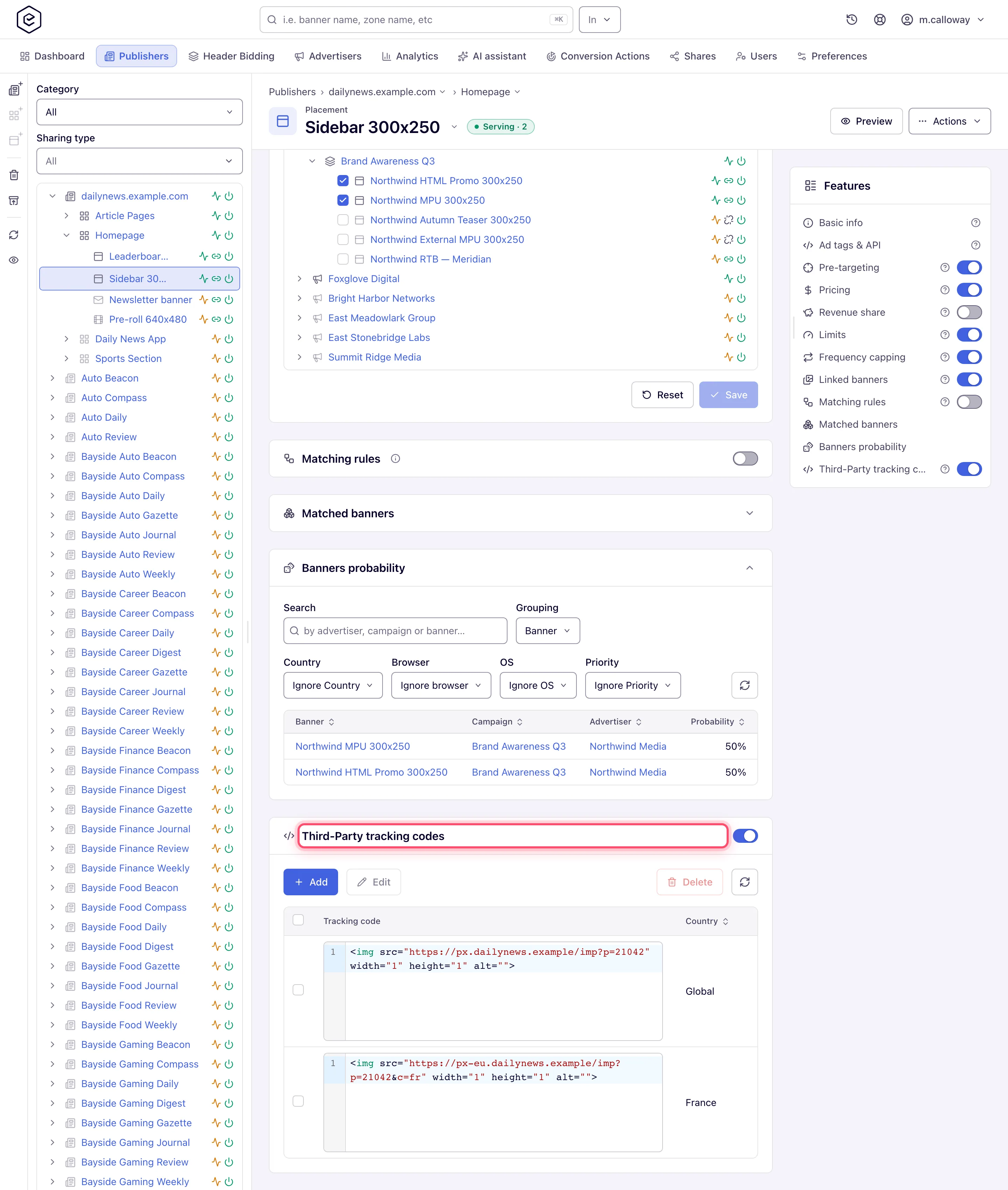Go to the Dashboard tab

coord(52,56)
